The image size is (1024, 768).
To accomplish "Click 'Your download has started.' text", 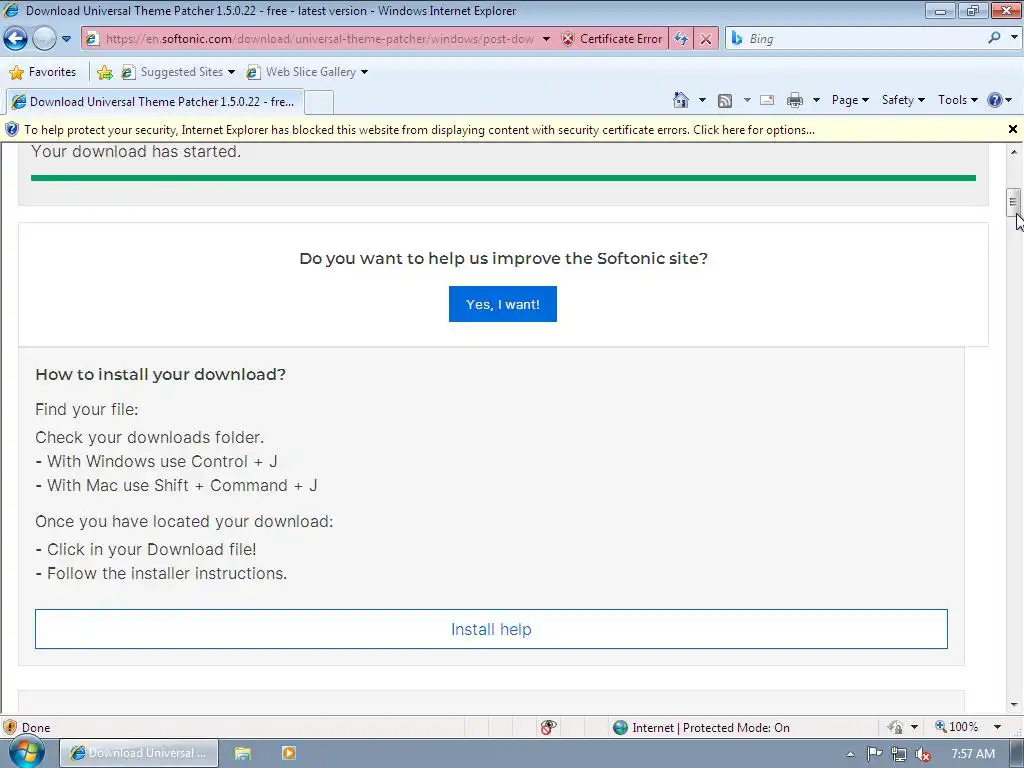I will [x=136, y=152].
